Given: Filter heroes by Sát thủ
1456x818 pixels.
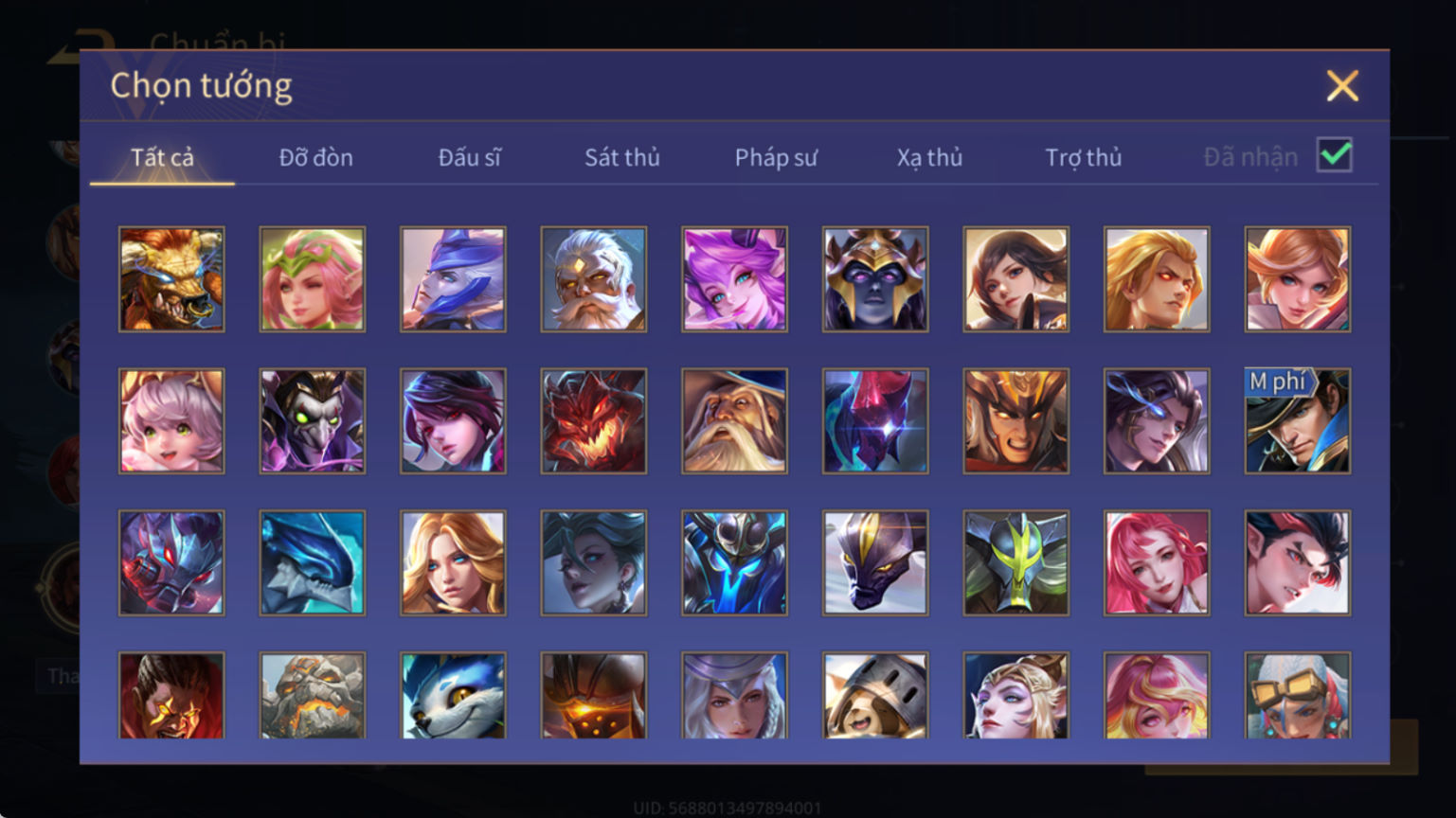Looking at the screenshot, I should coord(622,157).
